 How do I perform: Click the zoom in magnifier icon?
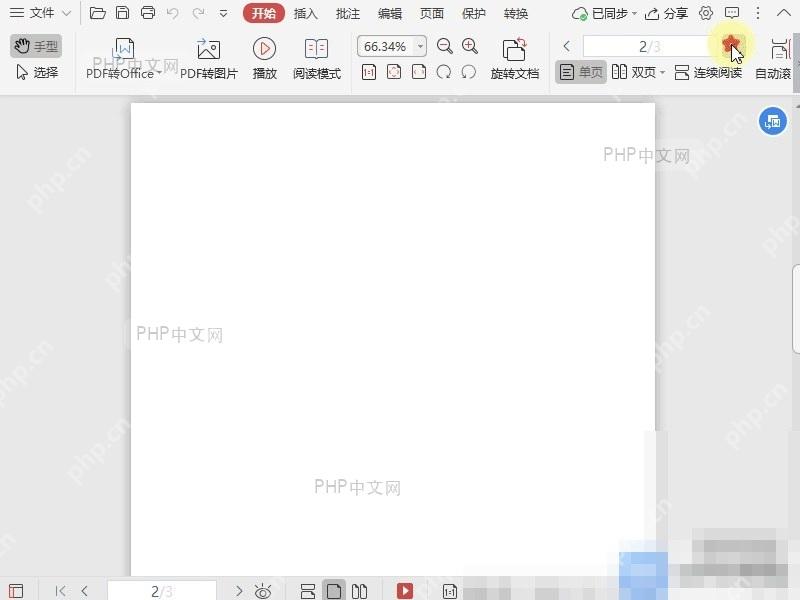click(x=470, y=46)
